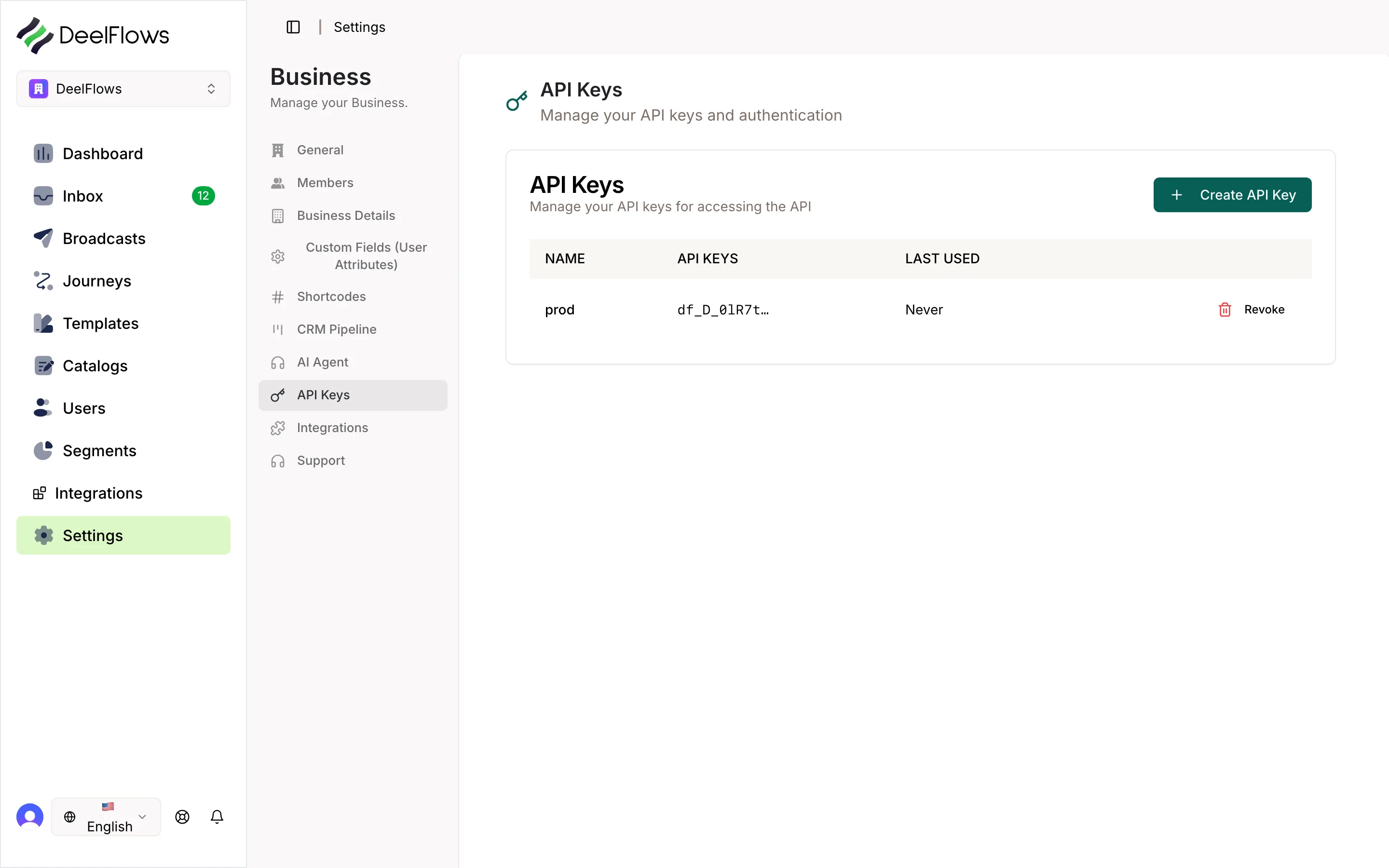Open the Templates icon
The height and width of the screenshot is (868, 1389).
tap(43, 323)
